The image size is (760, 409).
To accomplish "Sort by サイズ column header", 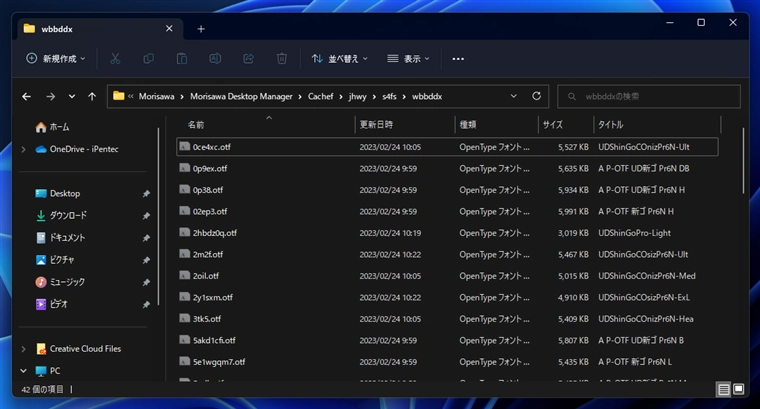I will pos(566,125).
